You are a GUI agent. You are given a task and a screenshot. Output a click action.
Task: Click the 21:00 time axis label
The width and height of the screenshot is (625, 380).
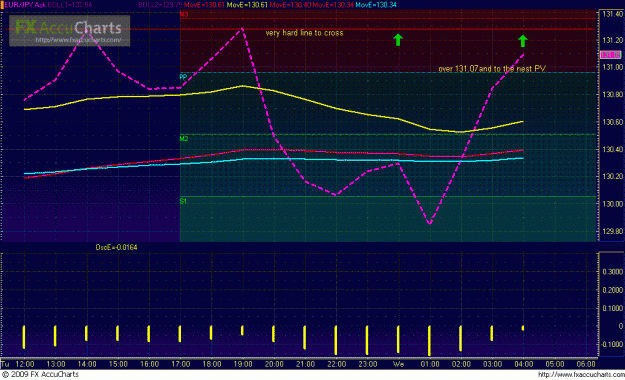coord(305,364)
